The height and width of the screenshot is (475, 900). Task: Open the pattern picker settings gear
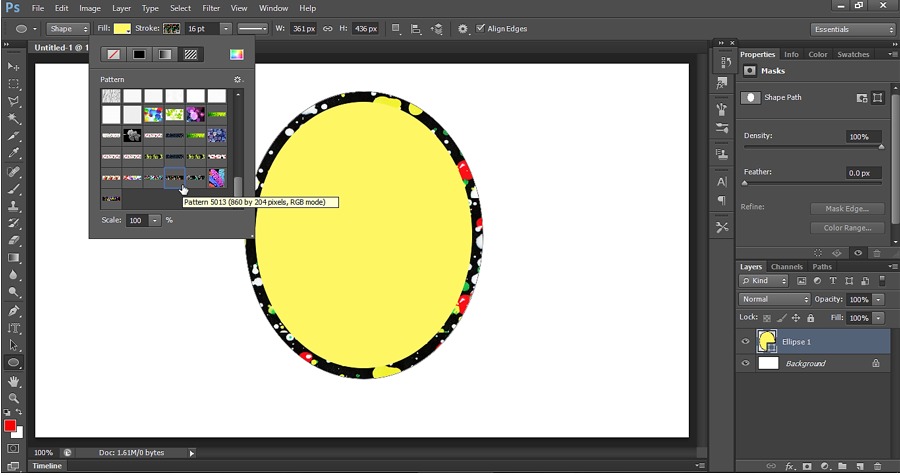[238, 79]
